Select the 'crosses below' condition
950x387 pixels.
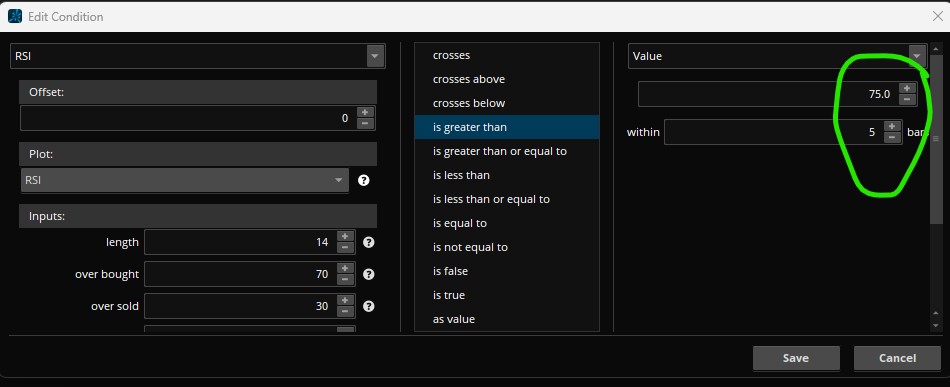click(x=507, y=103)
